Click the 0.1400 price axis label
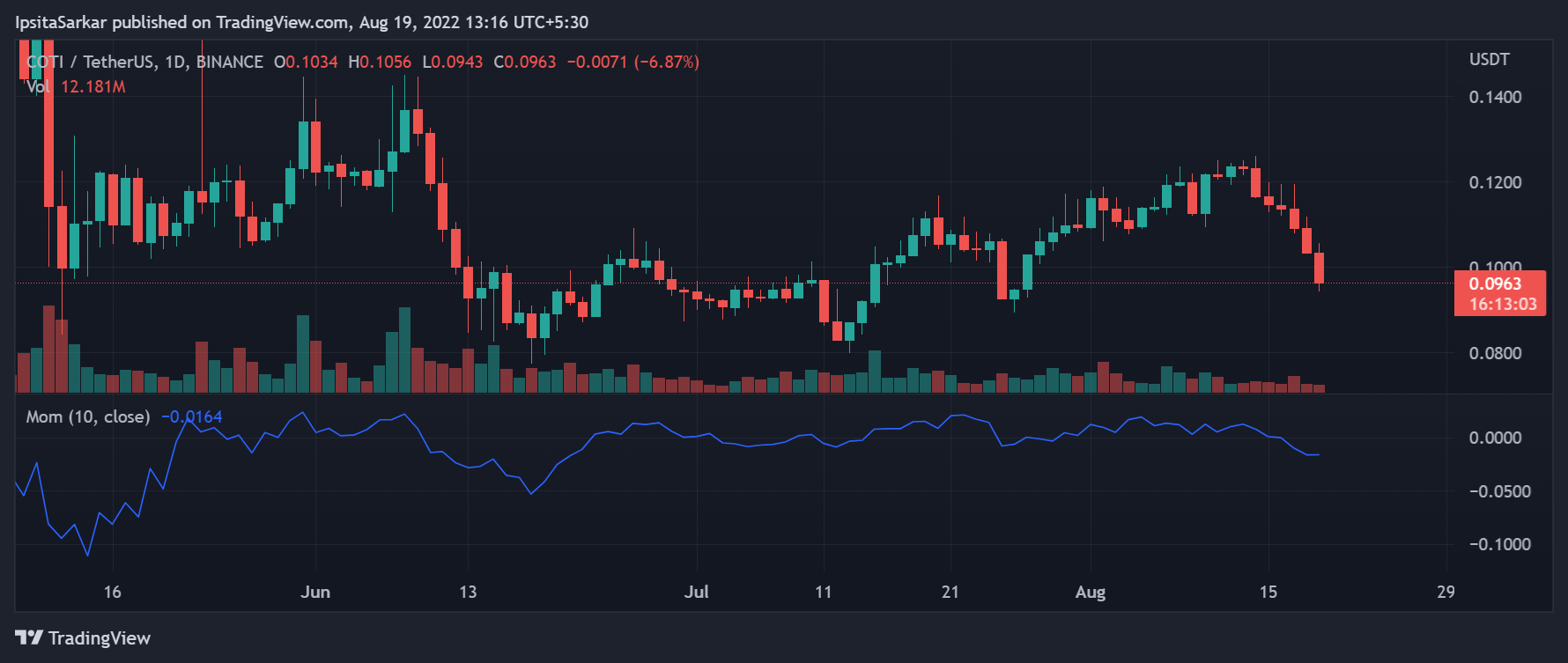1568x663 pixels. (1495, 97)
